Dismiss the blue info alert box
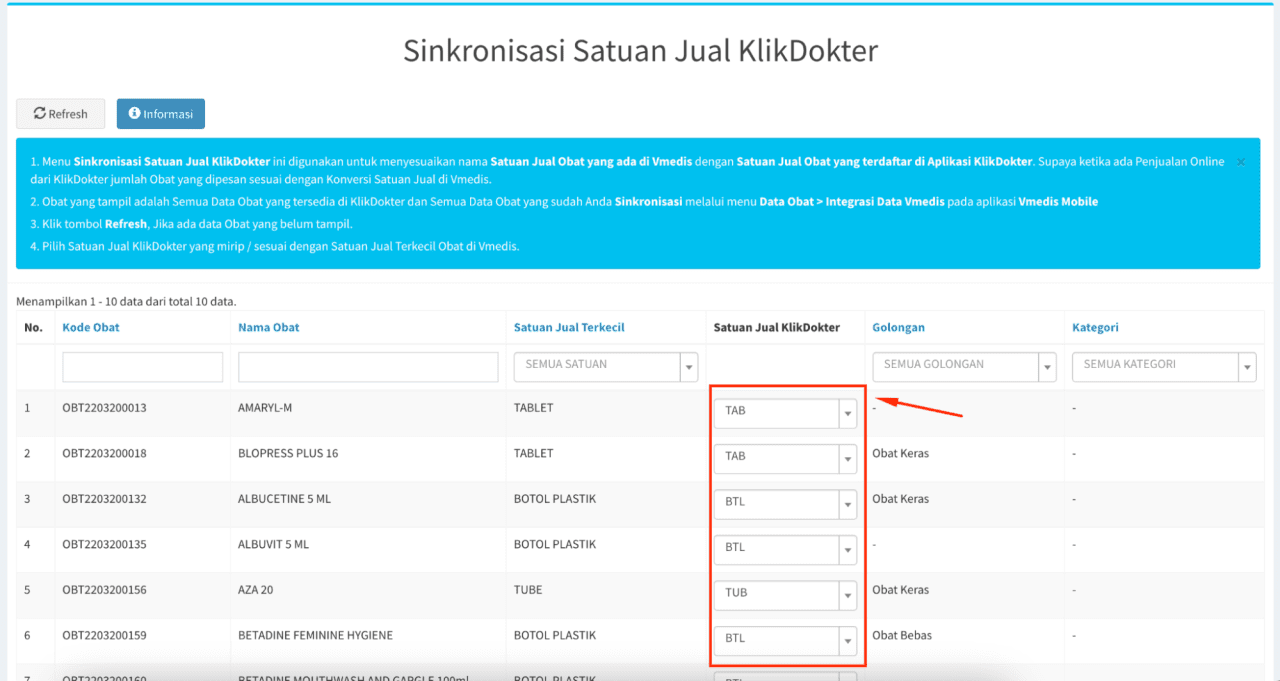The image size is (1280, 681). [1241, 161]
